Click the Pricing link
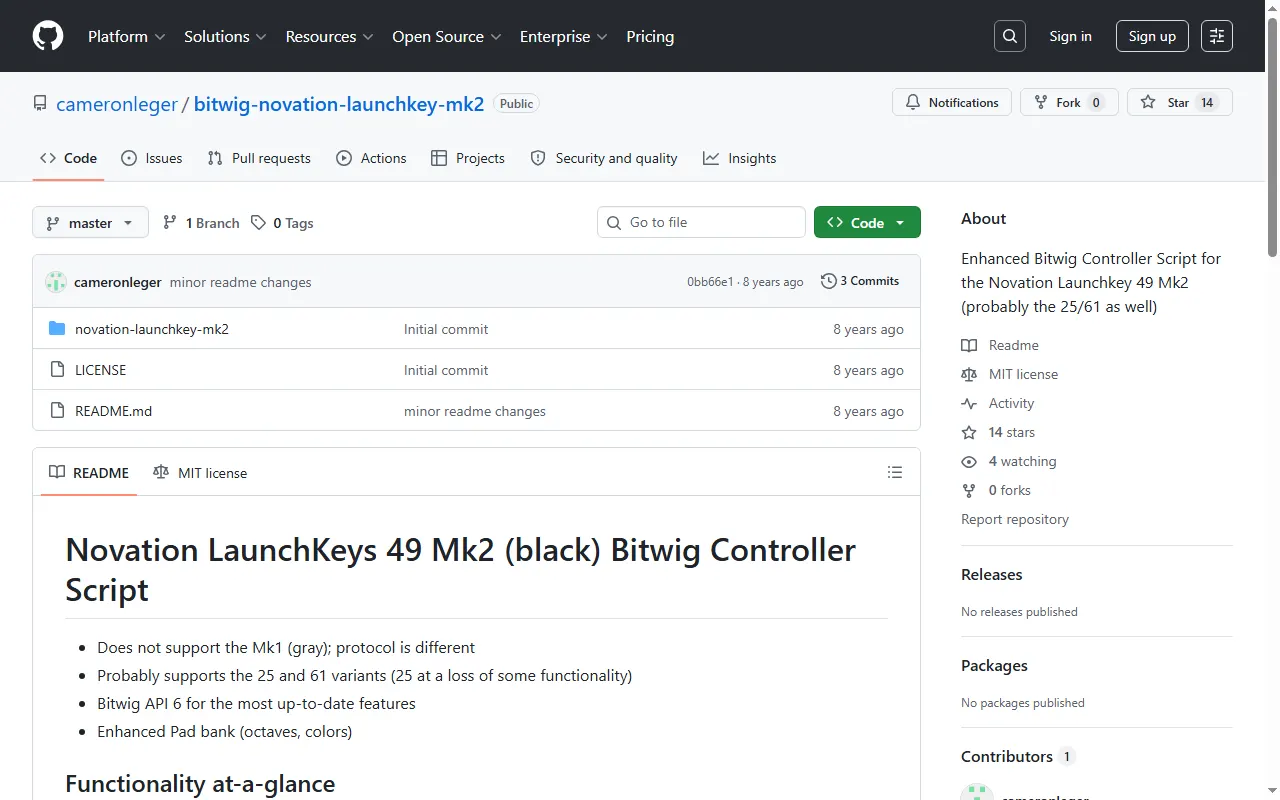The height and width of the screenshot is (800, 1280). [650, 36]
